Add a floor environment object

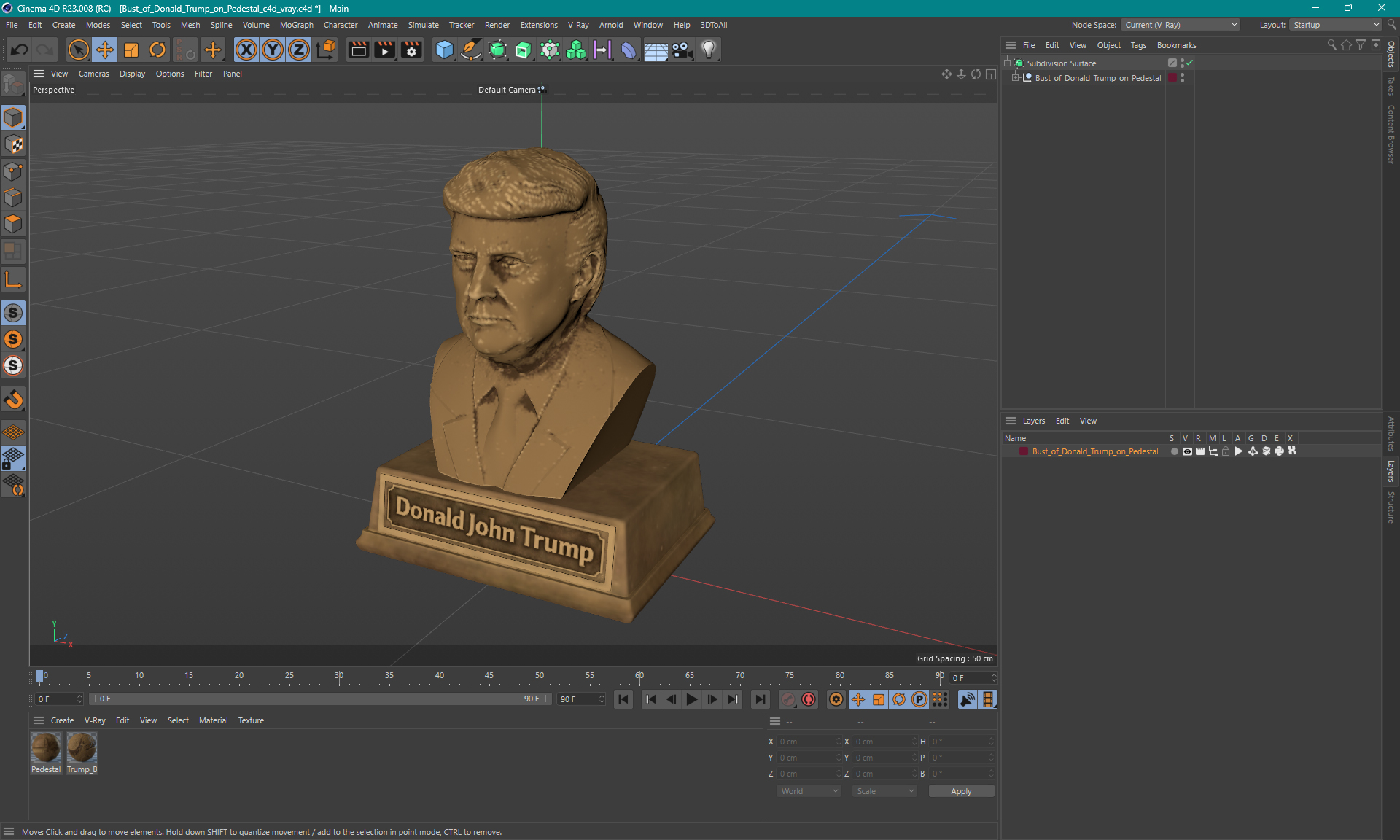656,50
